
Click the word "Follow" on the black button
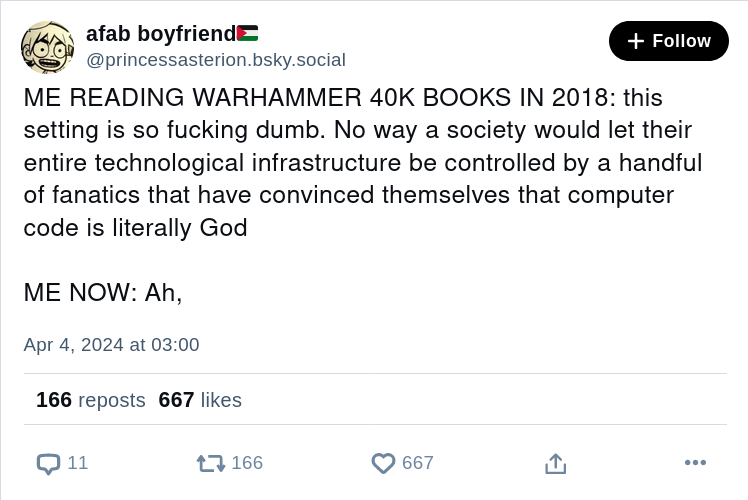[681, 41]
